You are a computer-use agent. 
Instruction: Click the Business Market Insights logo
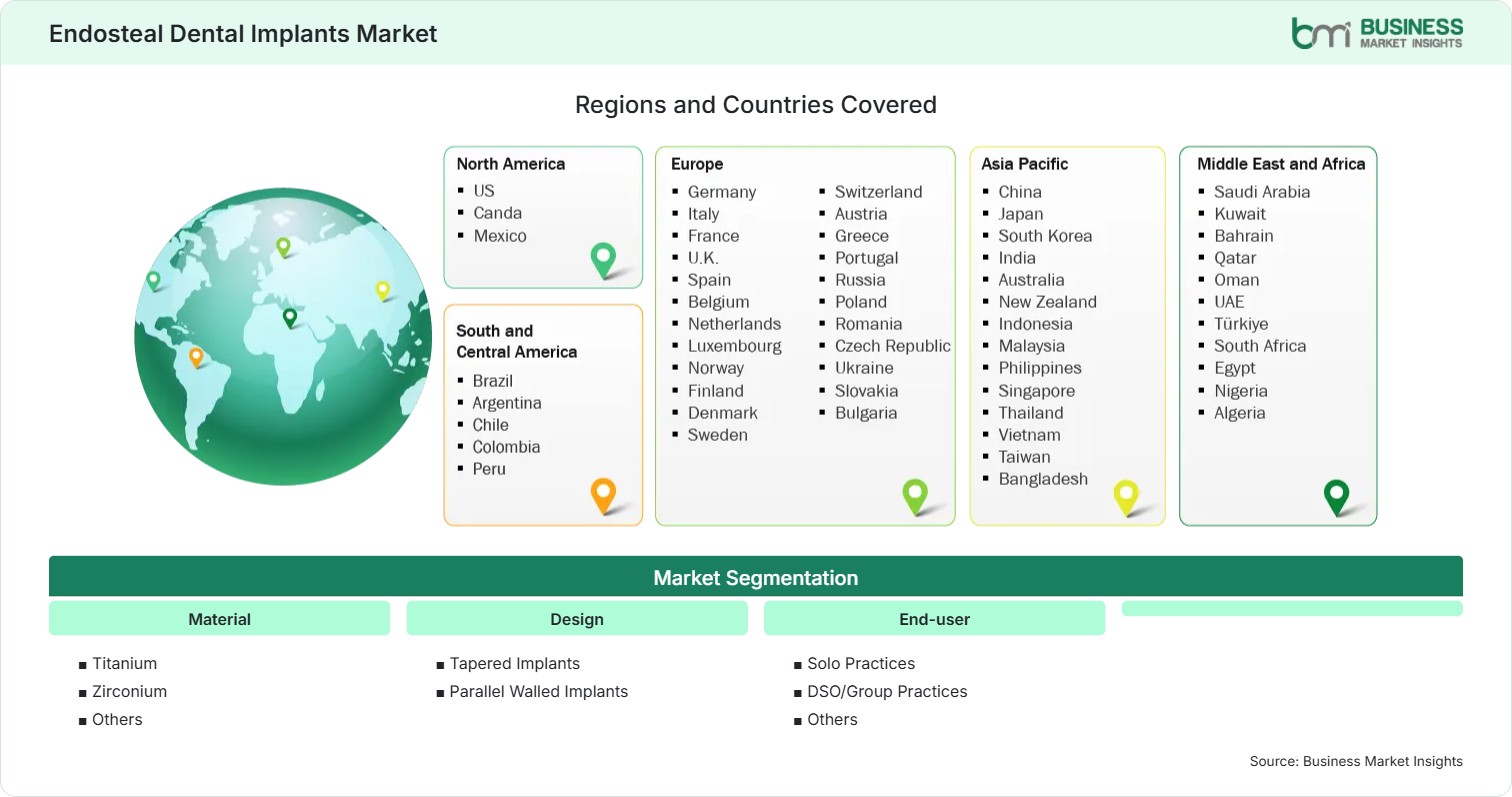pyautogui.click(x=1377, y=32)
